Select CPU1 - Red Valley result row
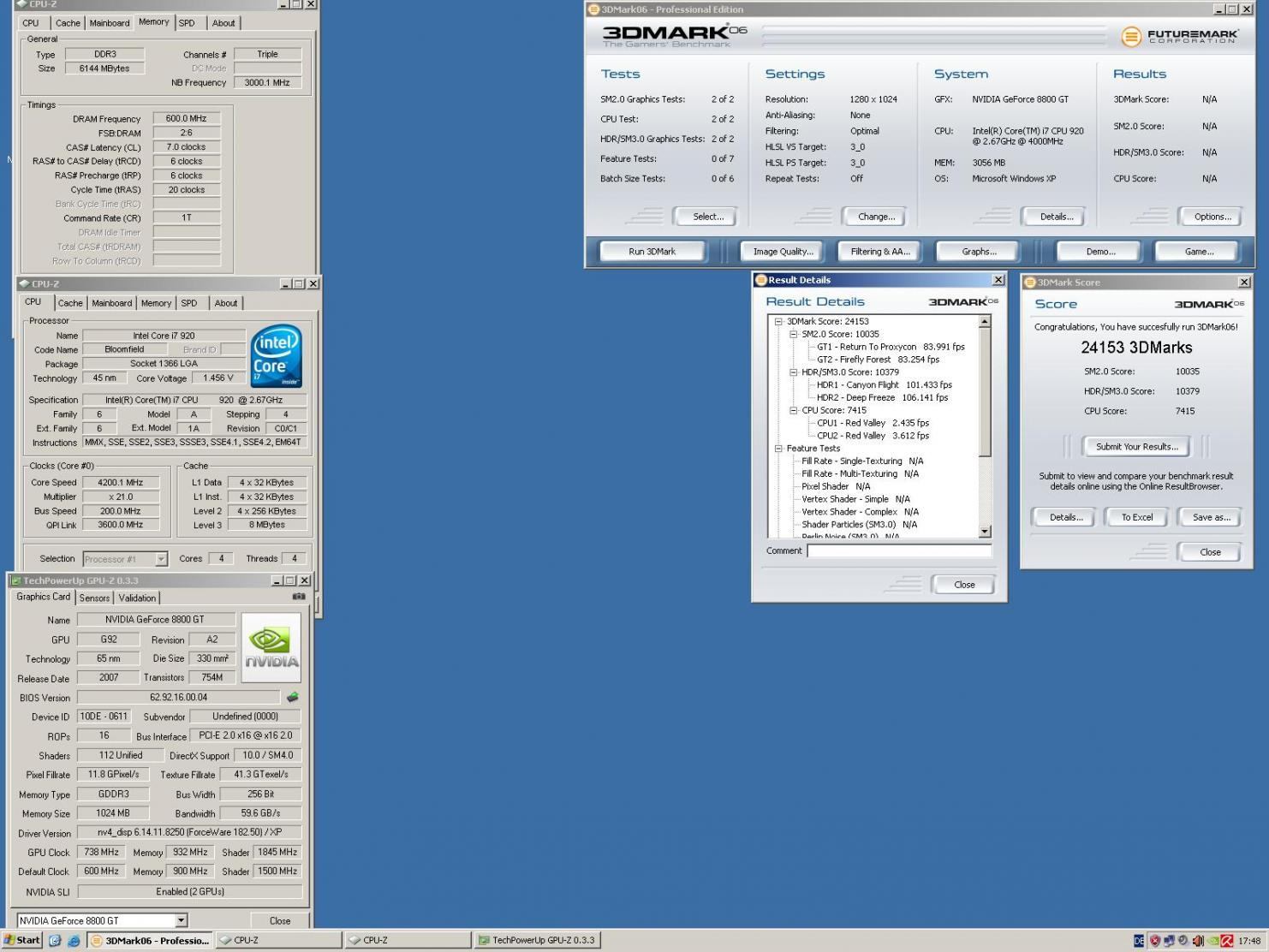The width and height of the screenshot is (1269, 952). [x=873, y=423]
